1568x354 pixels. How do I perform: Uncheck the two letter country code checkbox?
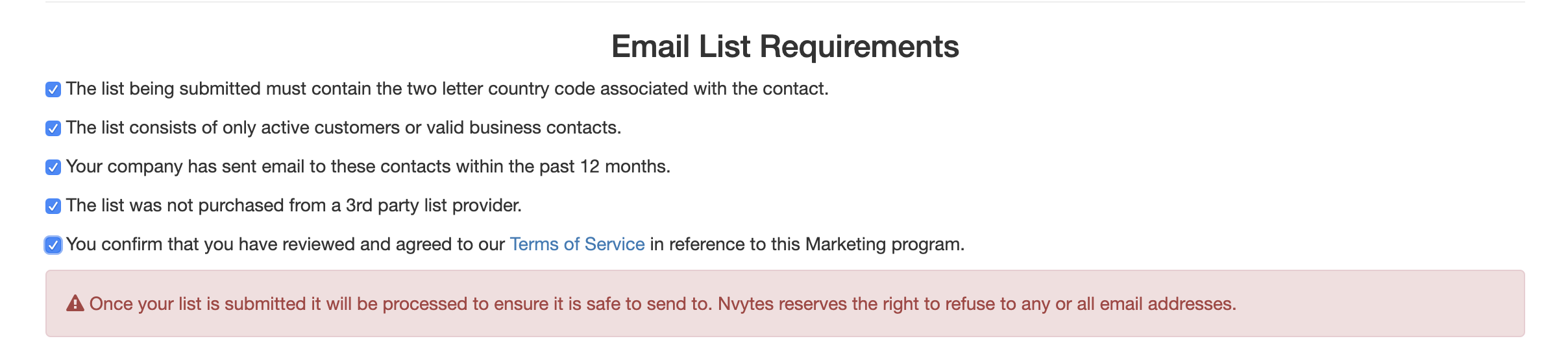tap(53, 89)
